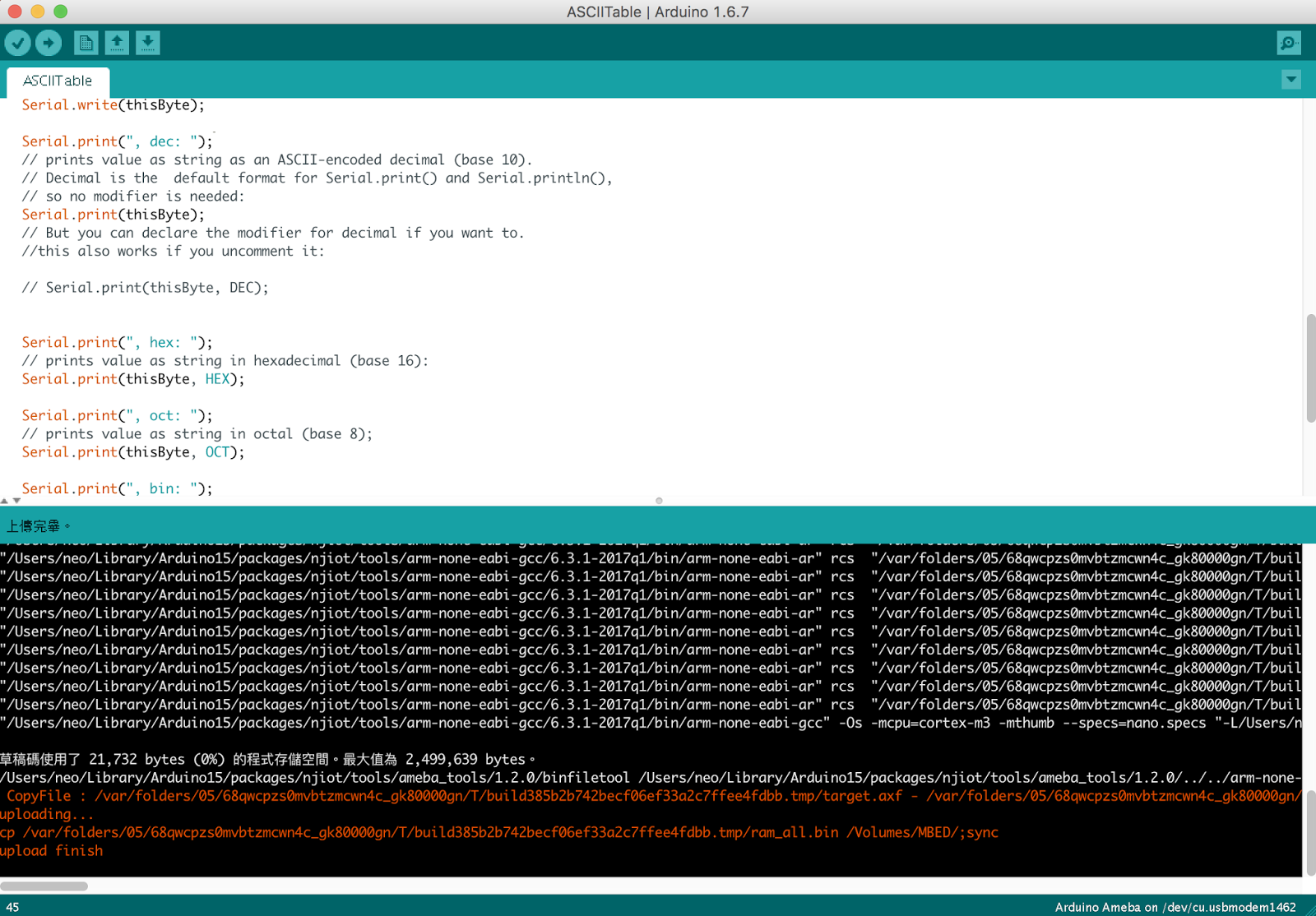Save the sketch with the down-arrow icon
The width and height of the screenshot is (1316, 916).
(x=148, y=42)
